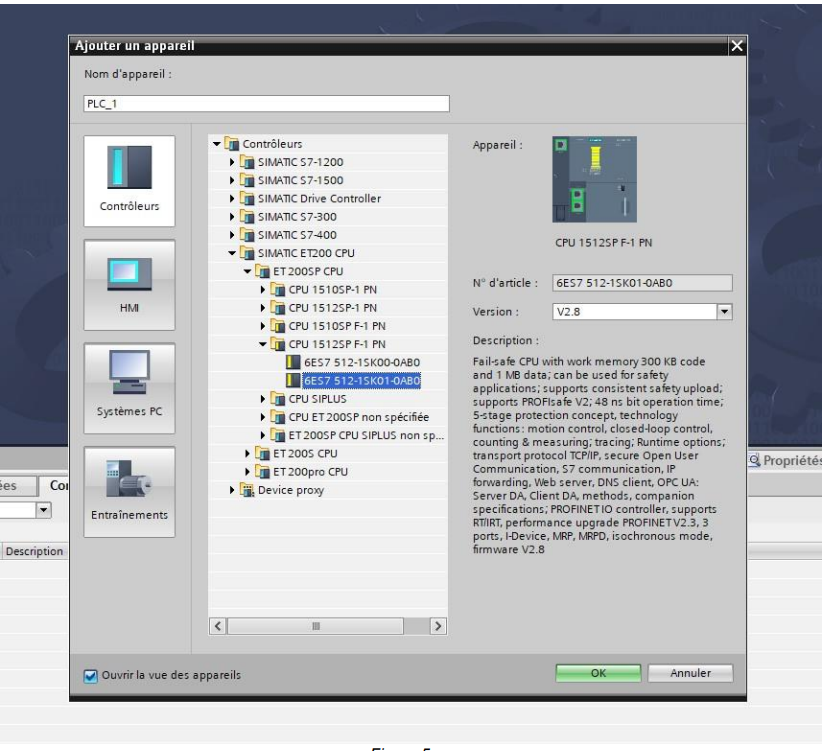Click OK to add the device
The width and height of the screenshot is (829, 751).
(598, 673)
